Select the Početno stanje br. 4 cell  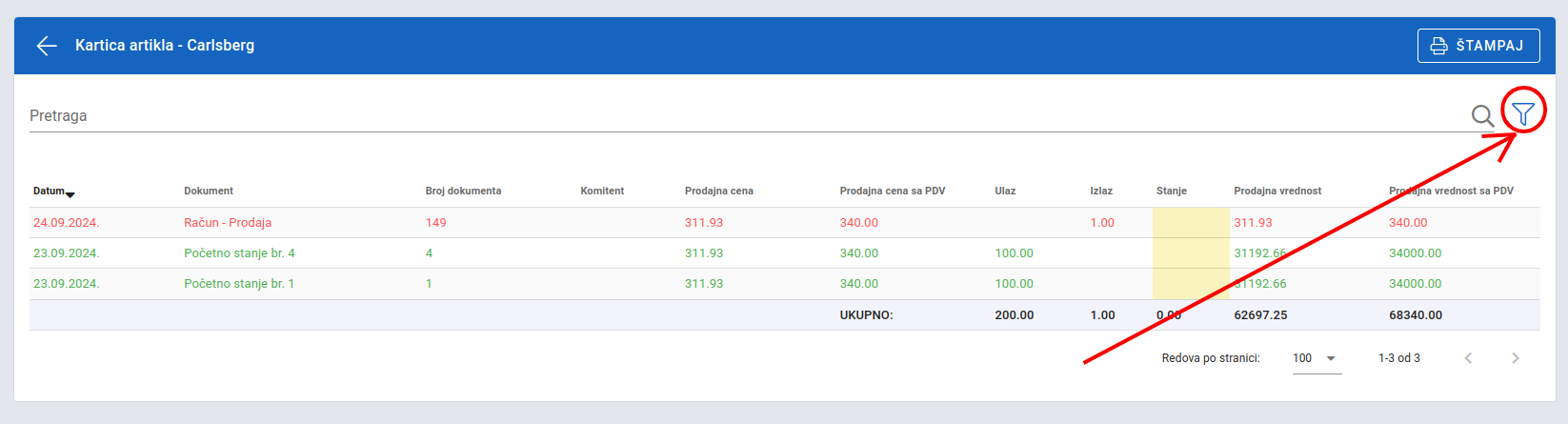239,252
